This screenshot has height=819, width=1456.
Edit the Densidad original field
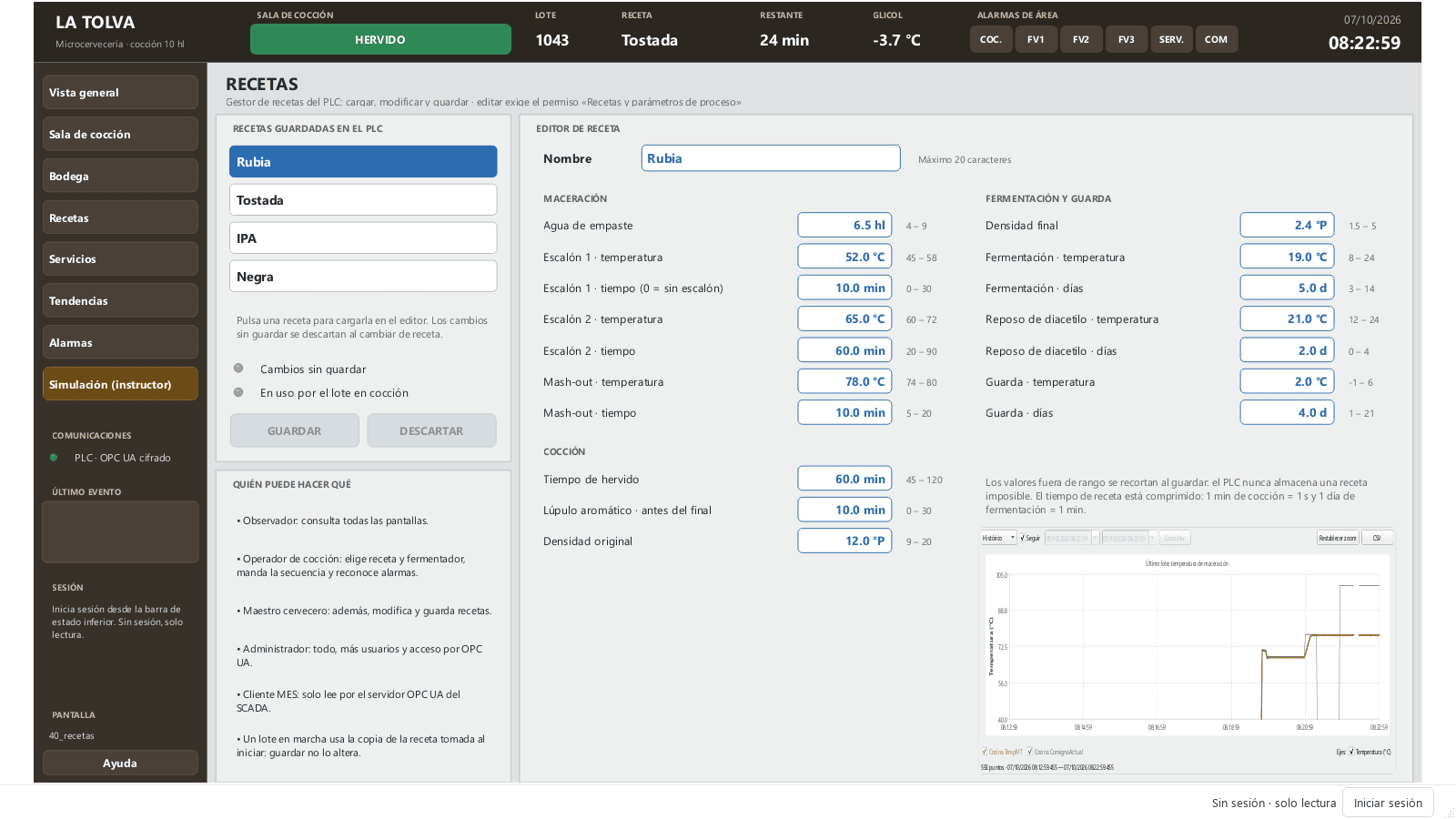click(x=844, y=541)
